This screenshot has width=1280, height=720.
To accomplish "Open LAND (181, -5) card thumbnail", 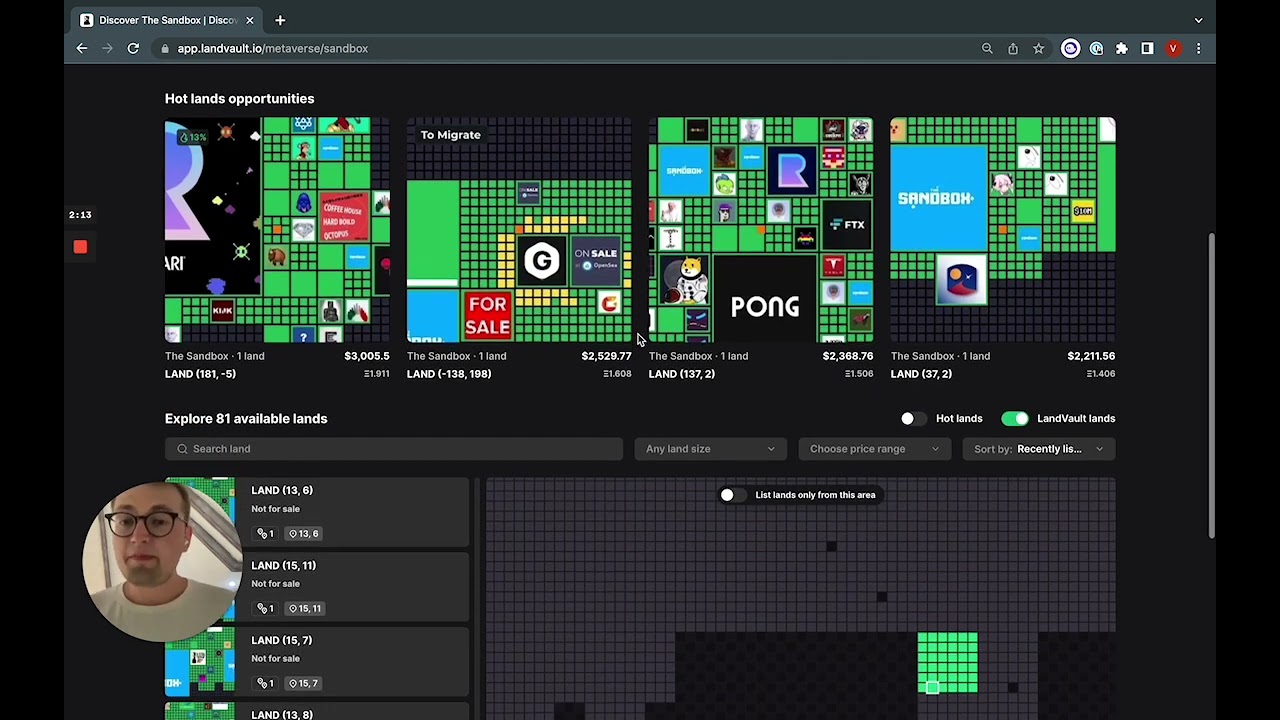I will click(277, 230).
